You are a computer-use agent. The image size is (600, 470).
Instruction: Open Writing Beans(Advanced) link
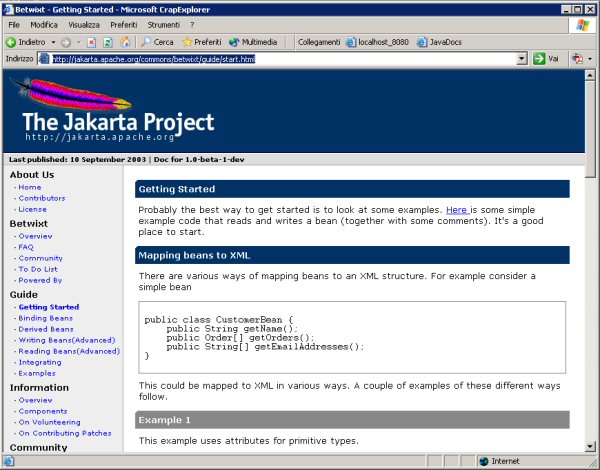(x=67, y=340)
